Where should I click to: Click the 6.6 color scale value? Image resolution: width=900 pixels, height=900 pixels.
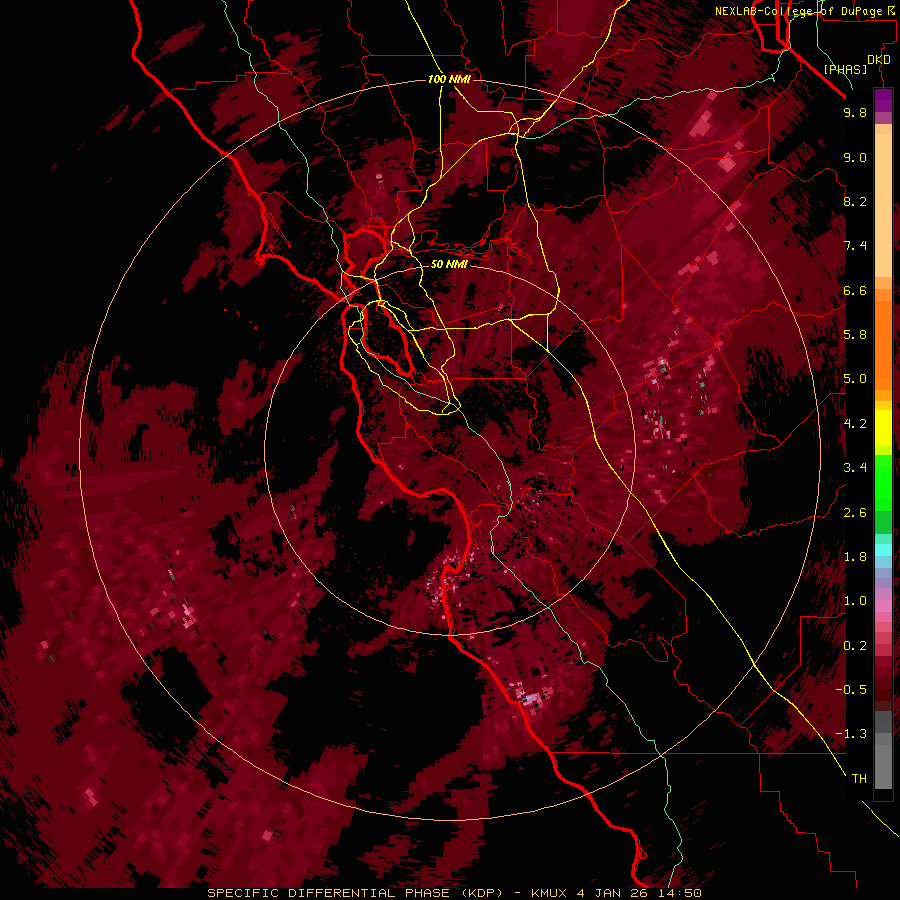(x=855, y=290)
